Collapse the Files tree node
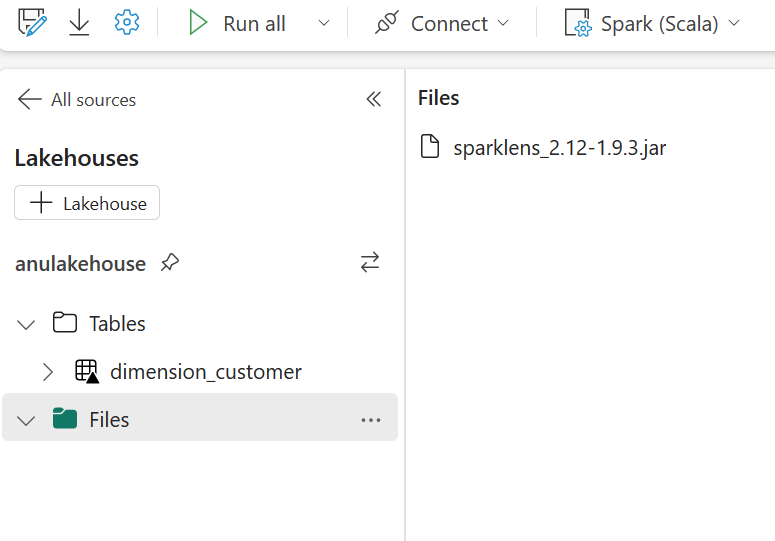This screenshot has width=775, height=541. coord(26,420)
